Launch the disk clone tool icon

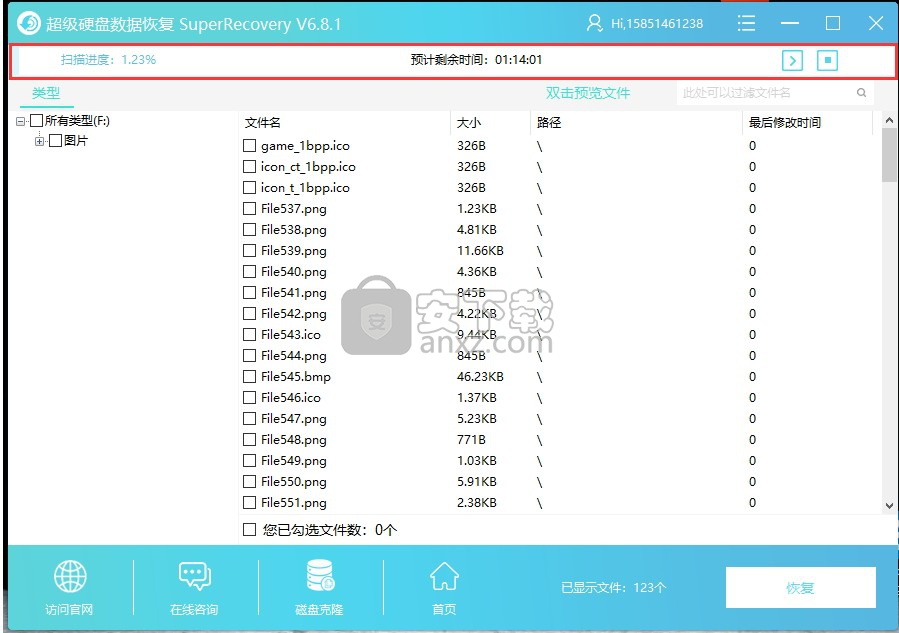tap(320, 577)
